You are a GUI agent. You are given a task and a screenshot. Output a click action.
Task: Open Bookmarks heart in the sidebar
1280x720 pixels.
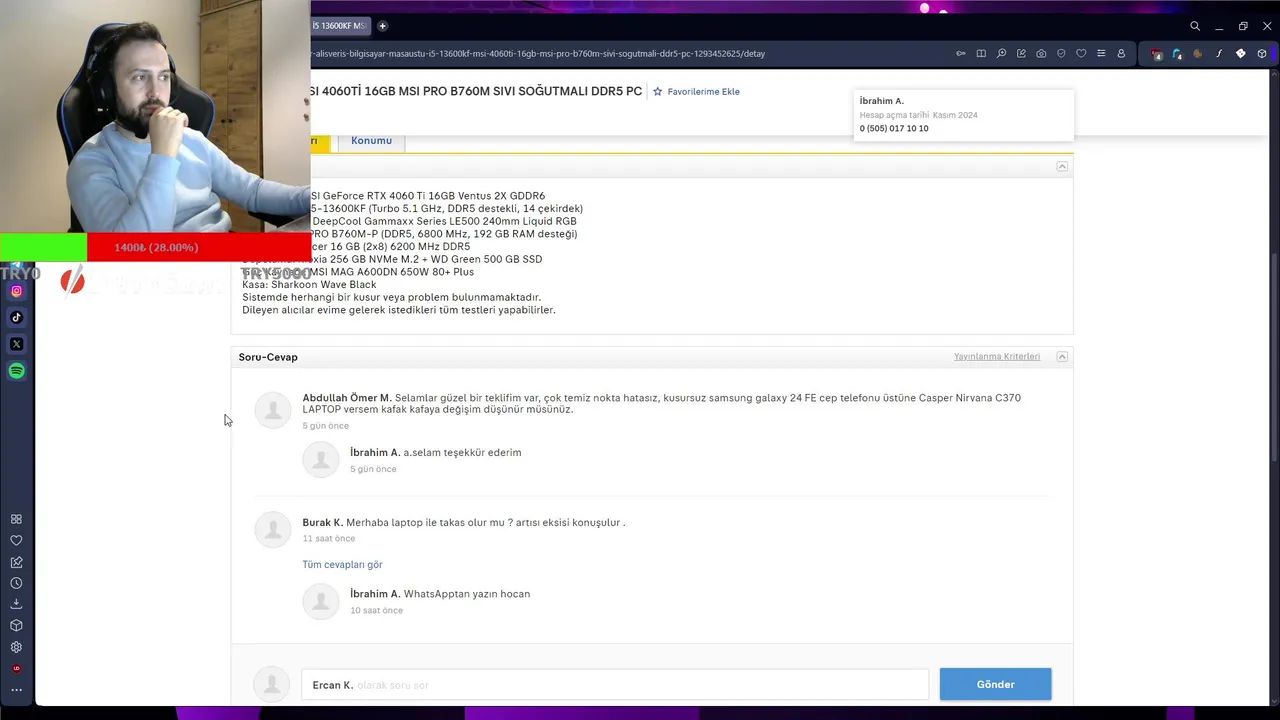[x=16, y=540]
